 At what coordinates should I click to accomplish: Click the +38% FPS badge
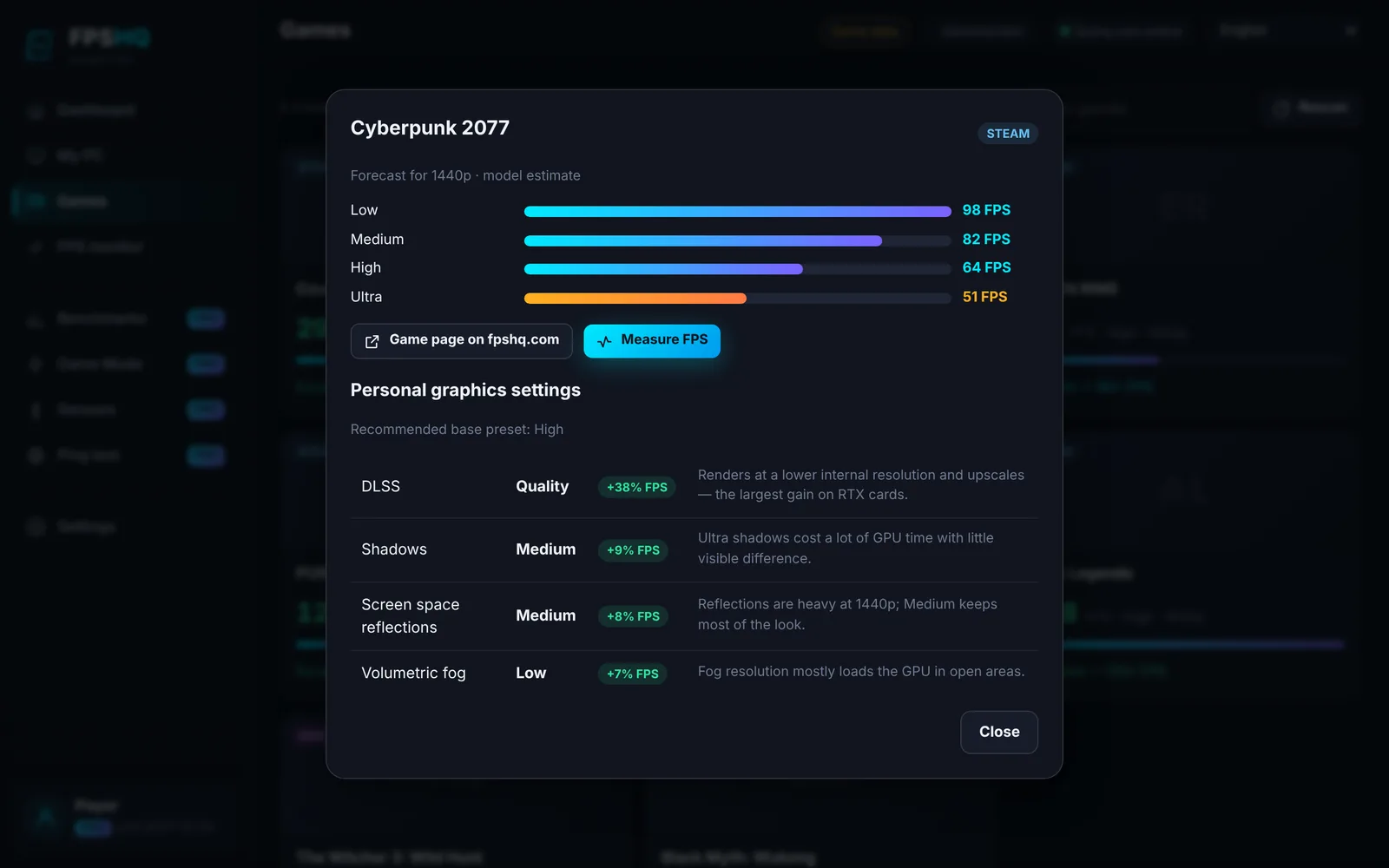click(x=637, y=487)
